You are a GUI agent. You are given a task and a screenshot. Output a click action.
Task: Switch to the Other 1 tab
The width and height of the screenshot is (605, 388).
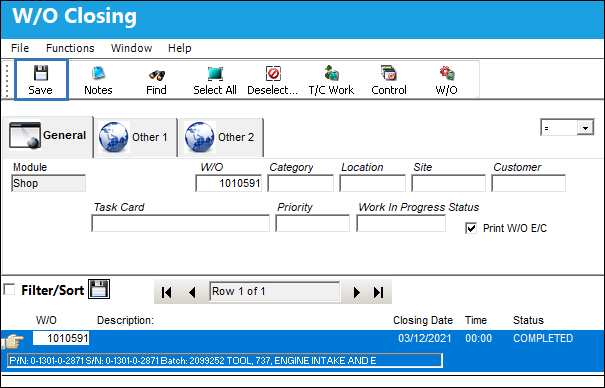(136, 137)
